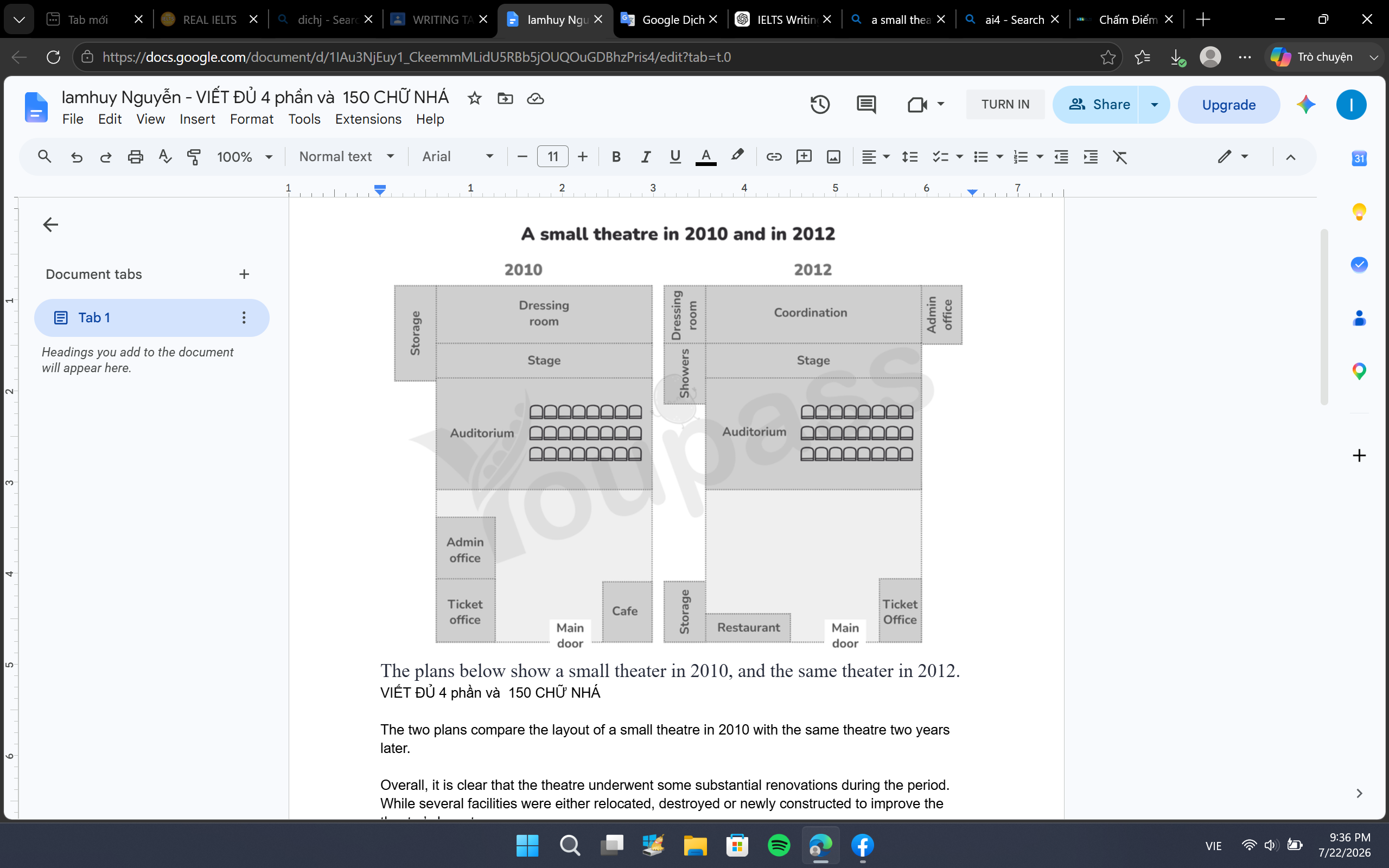Add a comment from the toolbar
The height and width of the screenshot is (868, 1389).
(x=804, y=157)
